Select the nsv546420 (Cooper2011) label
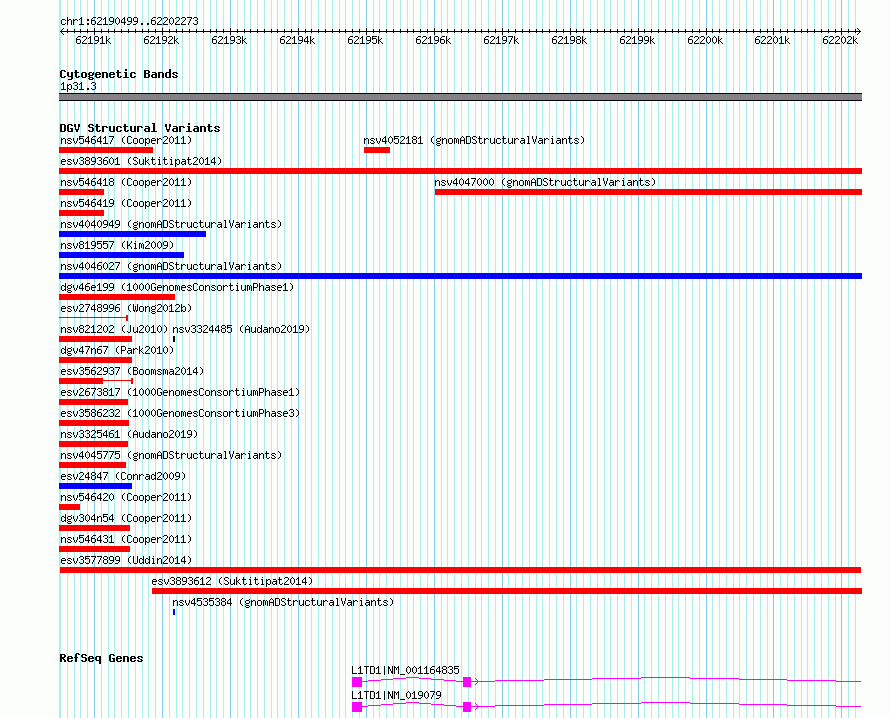This screenshot has width=890, height=718. (126, 497)
